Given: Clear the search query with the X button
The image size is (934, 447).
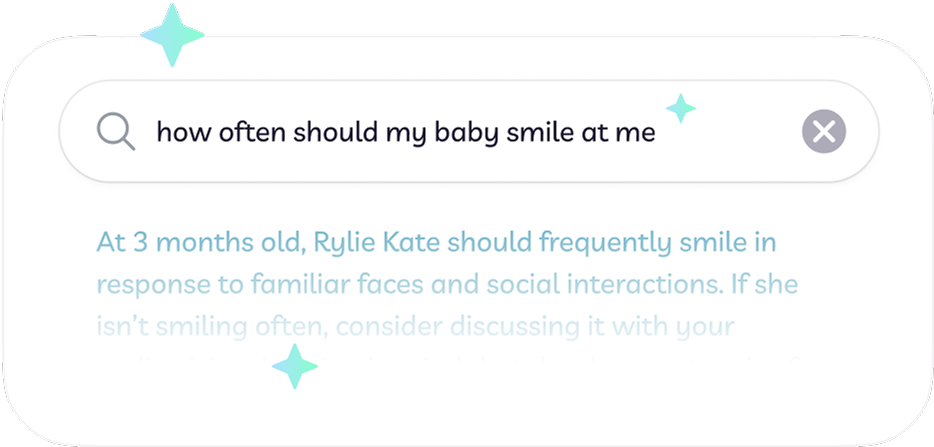Looking at the screenshot, I should coord(824,131).
